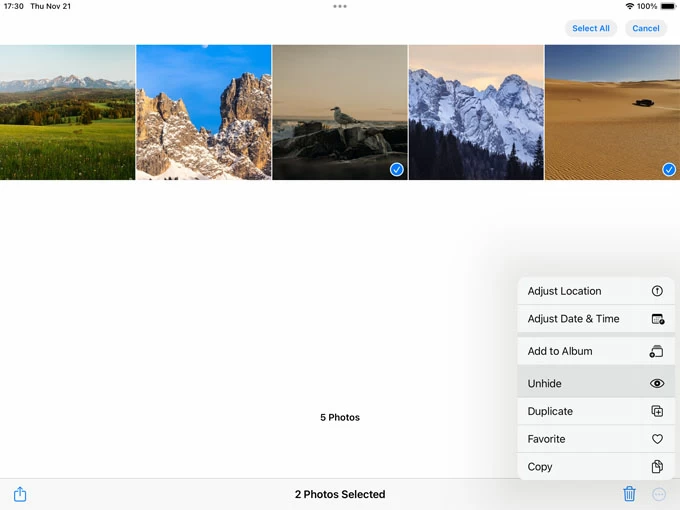Tap the Cancel button
This screenshot has width=680, height=510.
click(x=646, y=28)
